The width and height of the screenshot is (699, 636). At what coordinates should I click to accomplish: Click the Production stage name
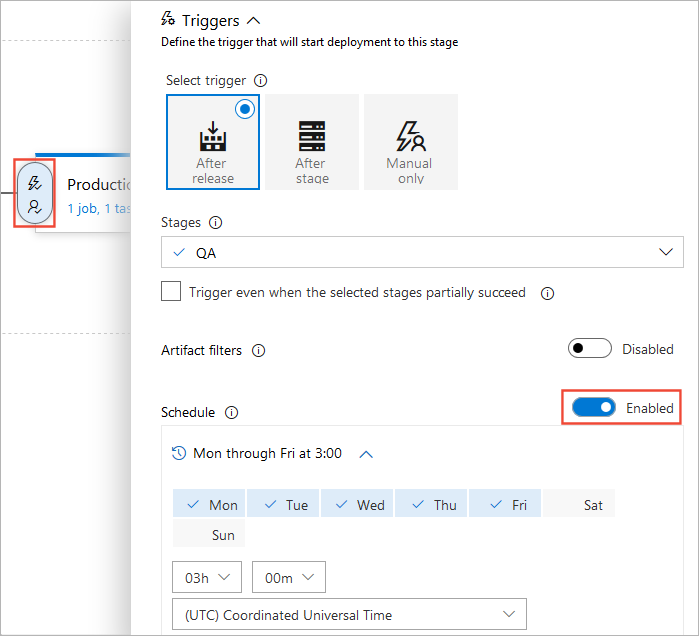[99, 185]
